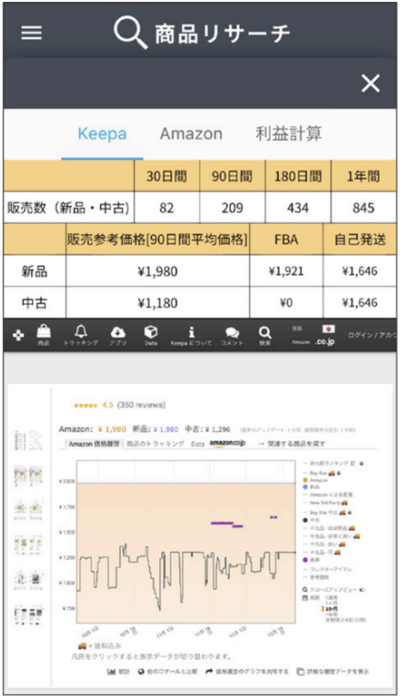This screenshot has height=699, width=400.
Task: Open the 商品 shopping bag icon
Action: click(x=44, y=335)
